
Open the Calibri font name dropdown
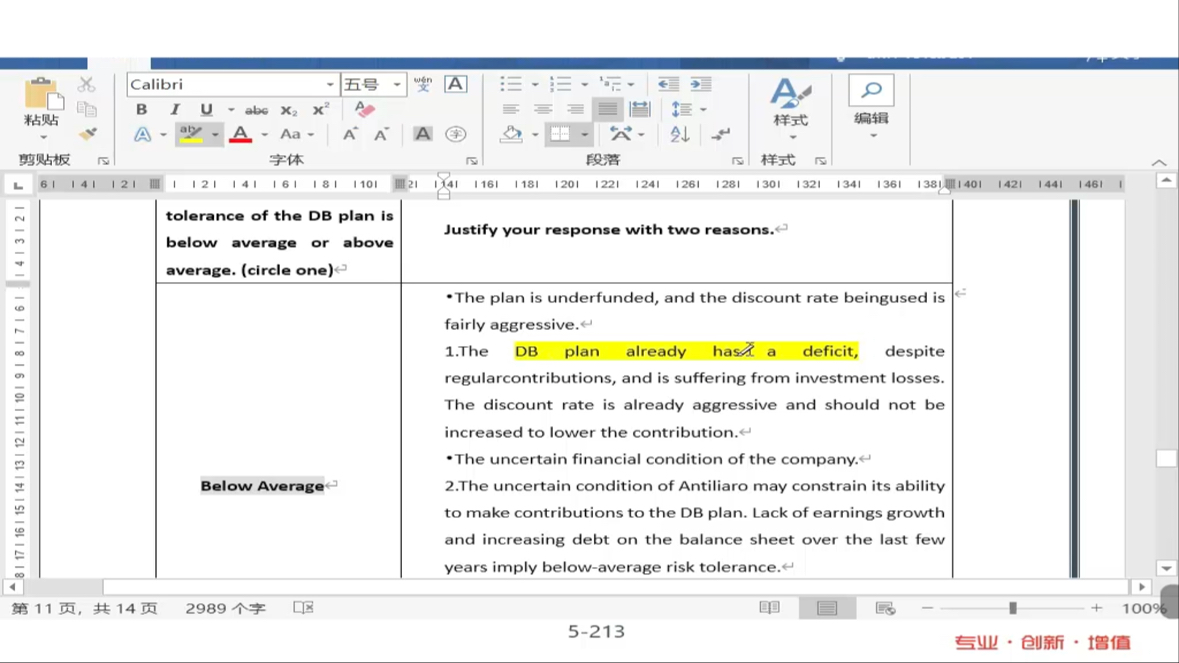[330, 85]
